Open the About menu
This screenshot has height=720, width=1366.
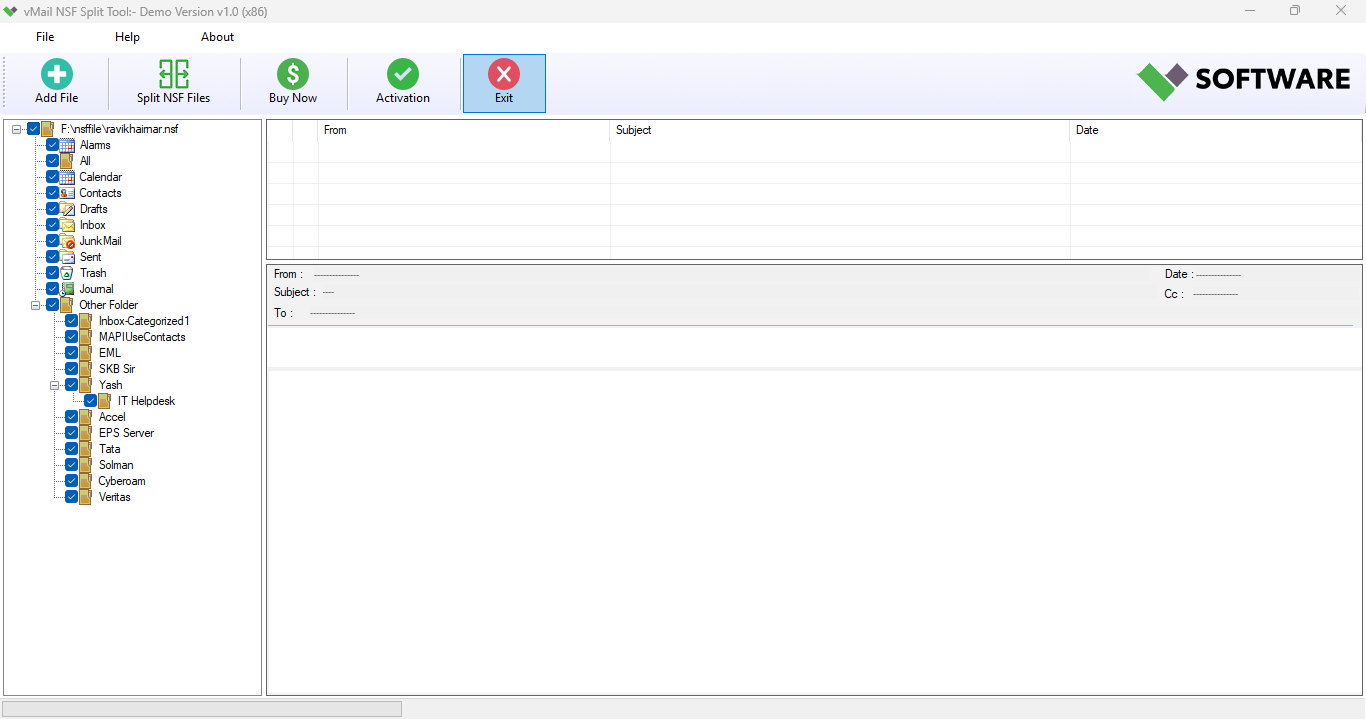coord(217,37)
